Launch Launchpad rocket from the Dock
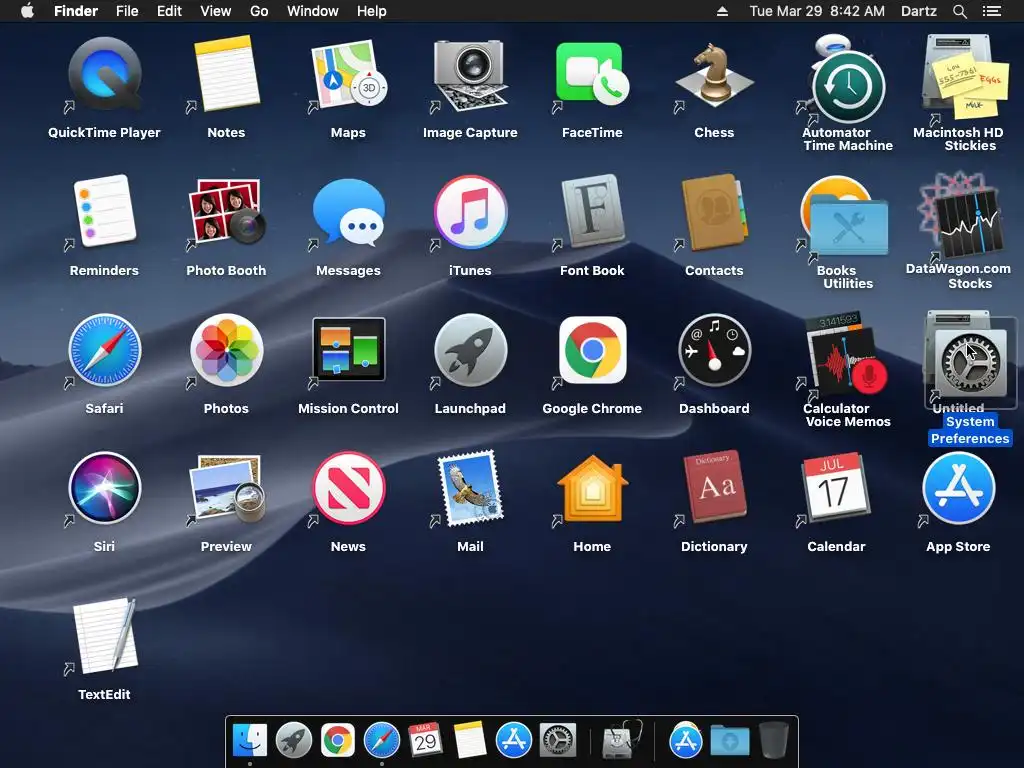The width and height of the screenshot is (1024, 768). (x=294, y=740)
